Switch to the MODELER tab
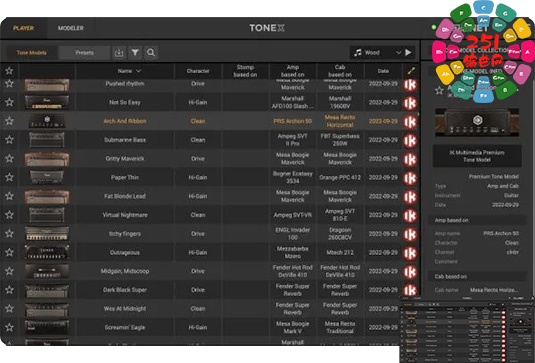The height and width of the screenshot is (363, 535). tap(71, 28)
